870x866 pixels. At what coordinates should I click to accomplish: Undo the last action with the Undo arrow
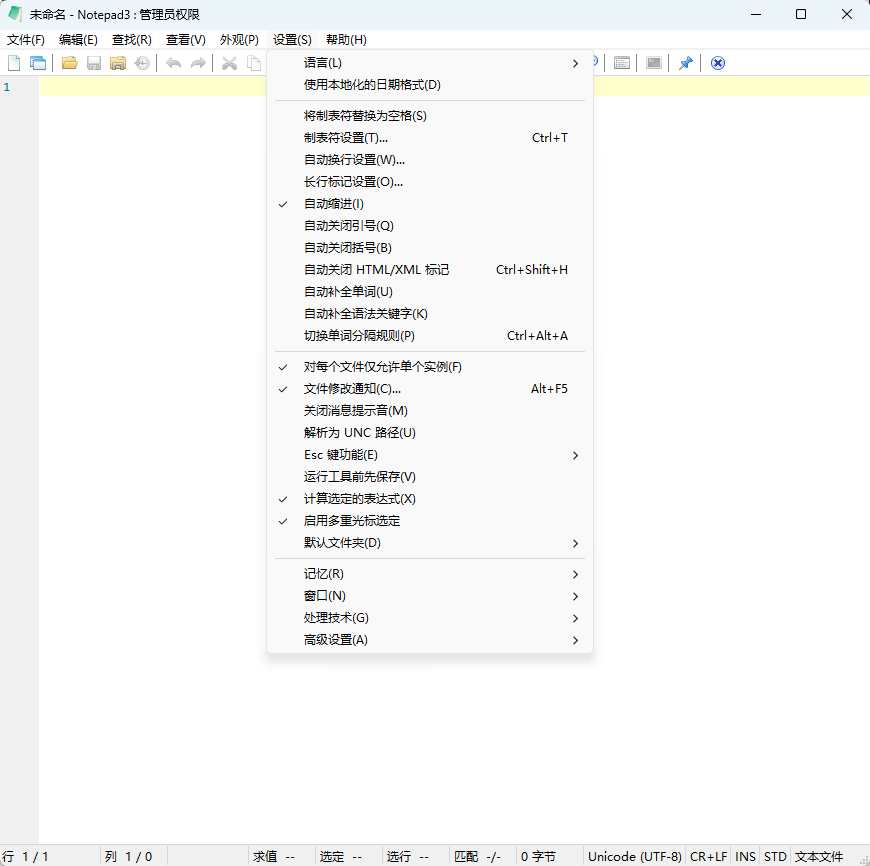173,63
